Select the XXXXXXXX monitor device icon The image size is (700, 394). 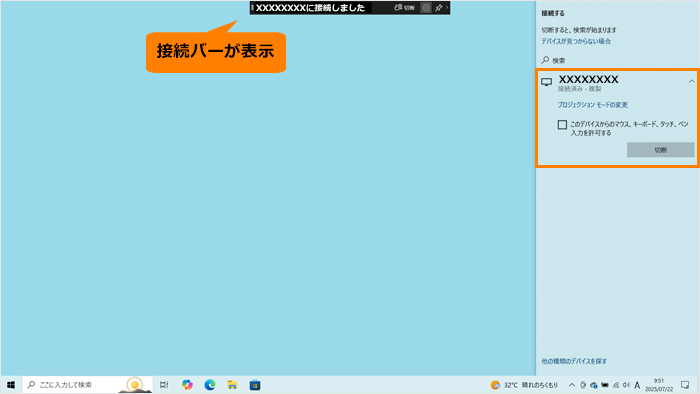tap(546, 82)
